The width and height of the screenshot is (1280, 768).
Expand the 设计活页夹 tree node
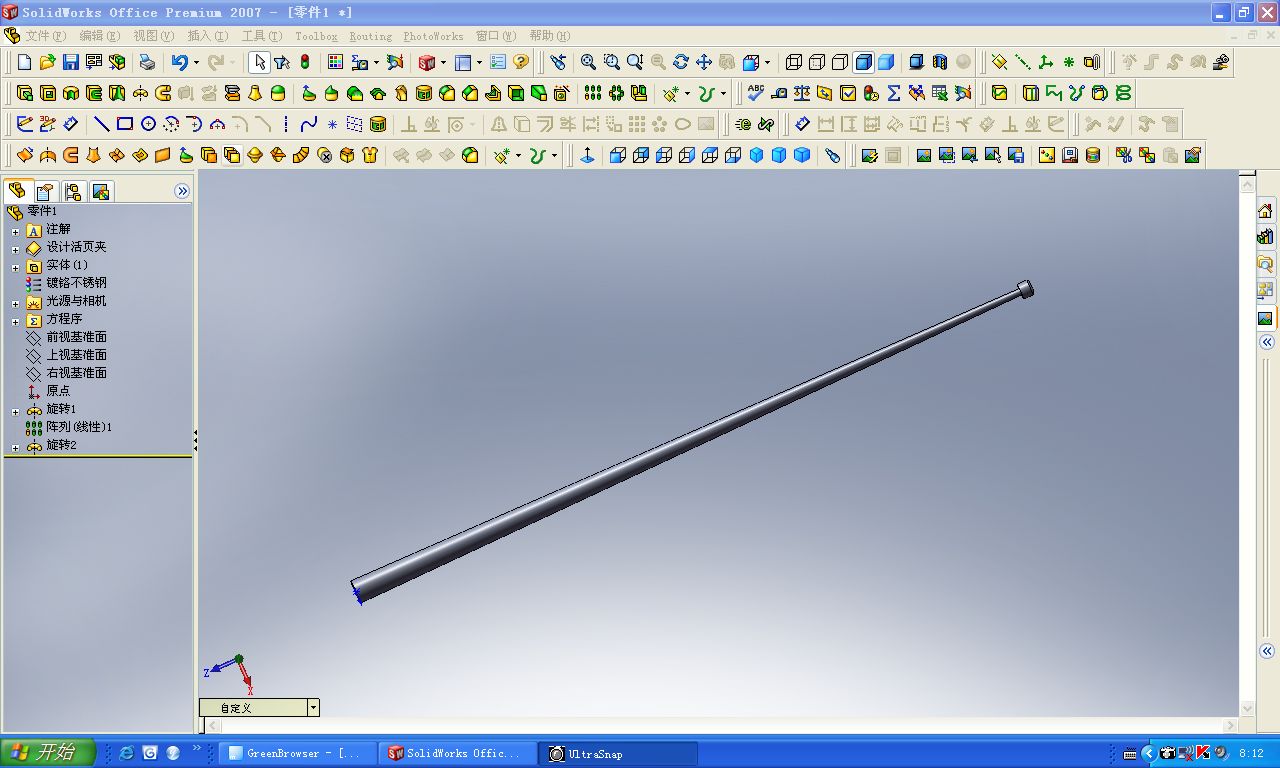pyautogui.click(x=15, y=249)
